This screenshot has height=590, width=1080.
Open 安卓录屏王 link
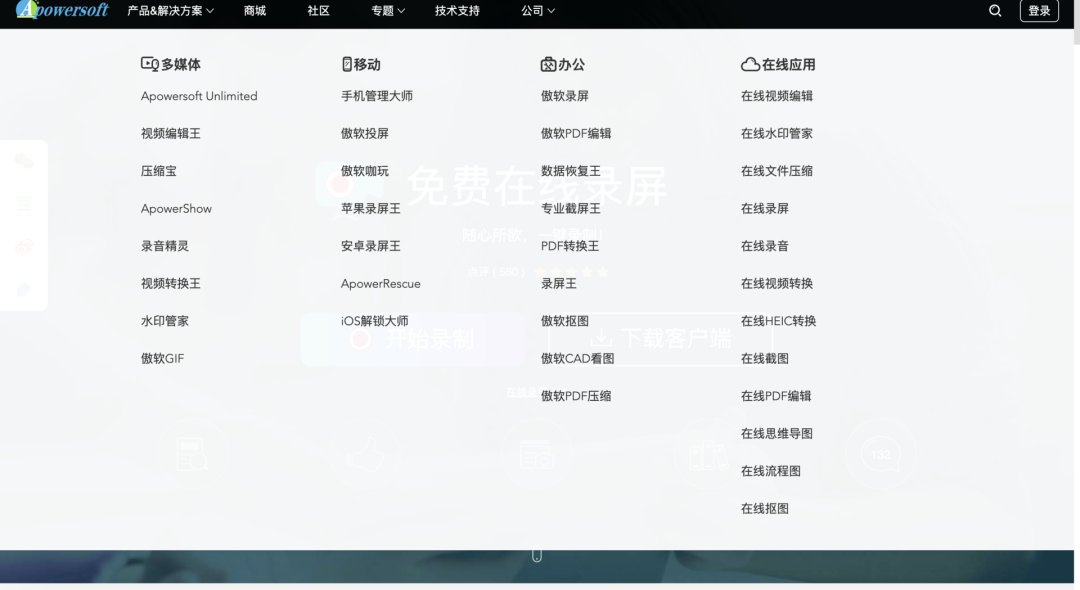(371, 246)
